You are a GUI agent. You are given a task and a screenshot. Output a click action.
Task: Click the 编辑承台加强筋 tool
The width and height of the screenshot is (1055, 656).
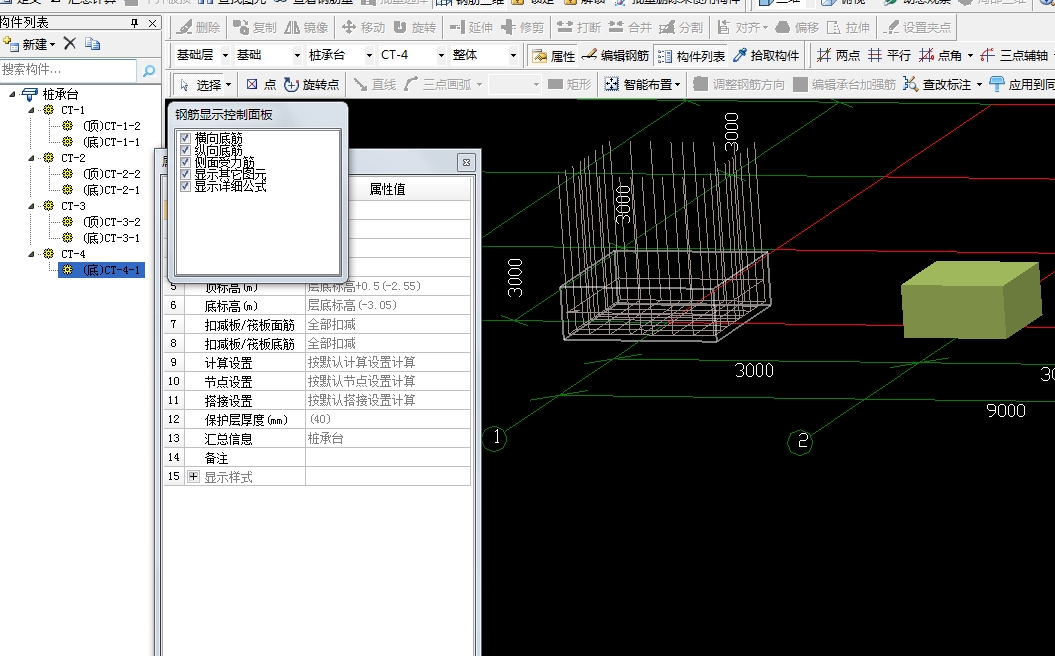[x=844, y=84]
